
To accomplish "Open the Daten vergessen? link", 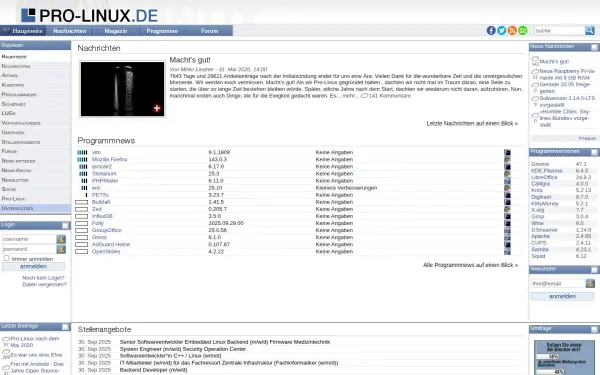I will 44,284.
